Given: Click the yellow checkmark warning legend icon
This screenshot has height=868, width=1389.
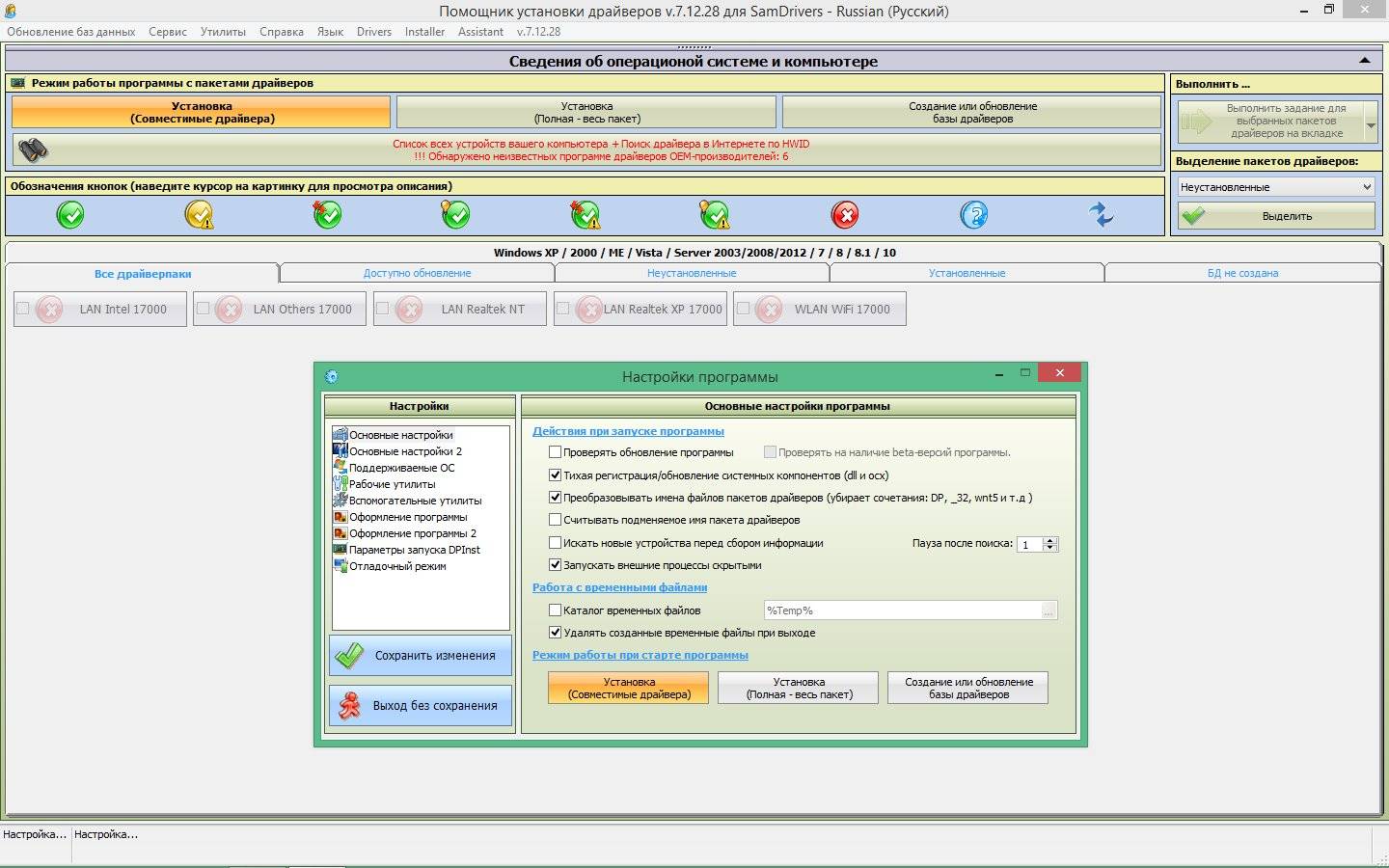Looking at the screenshot, I should tap(200, 214).
